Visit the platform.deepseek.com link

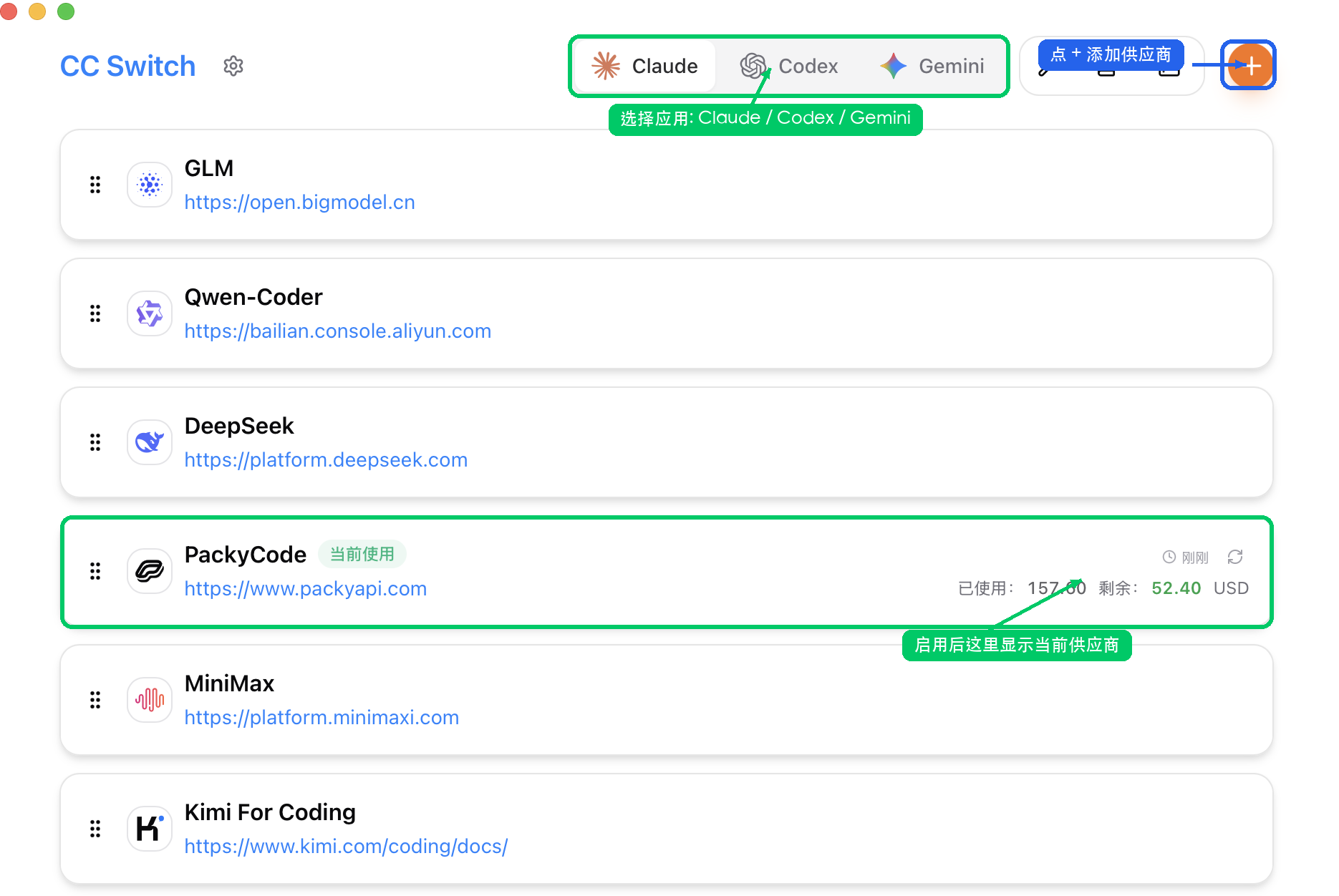[x=326, y=460]
